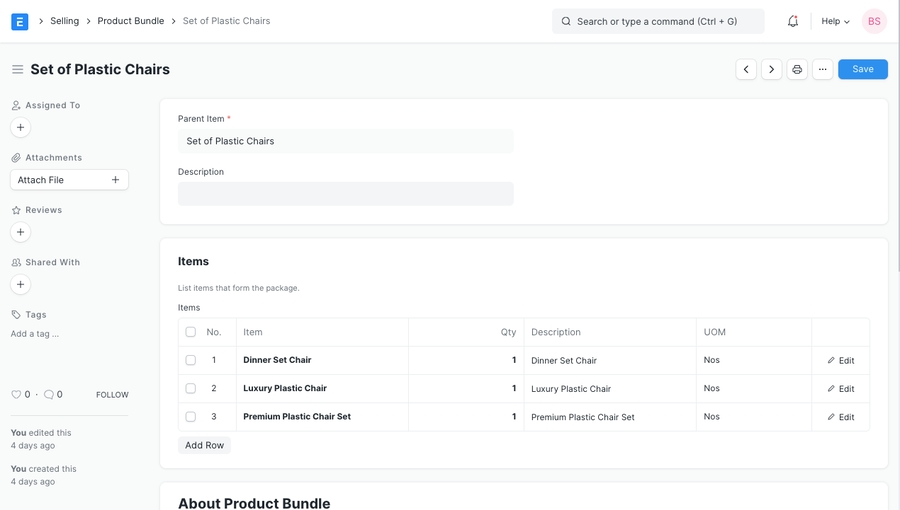Screen dimensions: 900x510
Task: Click the Assigned To person icon
Action: 16,106
